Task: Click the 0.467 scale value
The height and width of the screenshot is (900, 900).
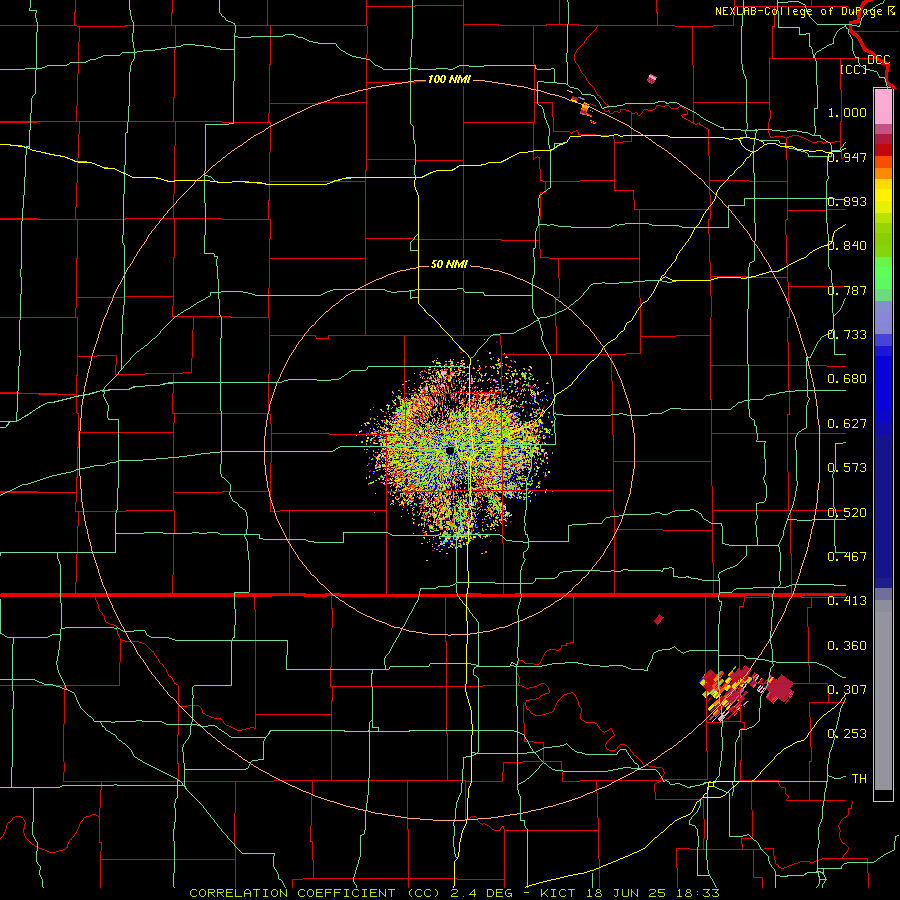Action: 847,557
